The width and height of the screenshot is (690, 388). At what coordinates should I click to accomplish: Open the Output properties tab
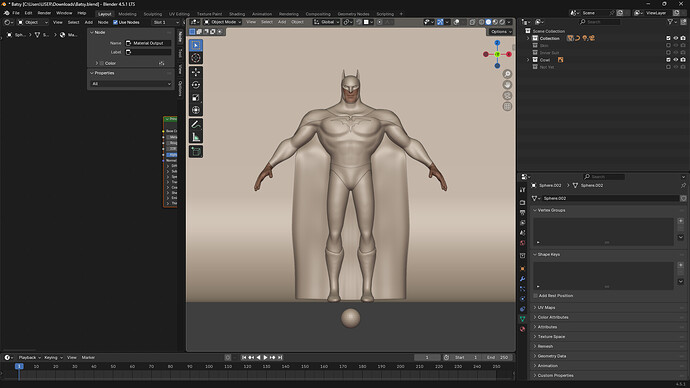pyautogui.click(x=522, y=213)
